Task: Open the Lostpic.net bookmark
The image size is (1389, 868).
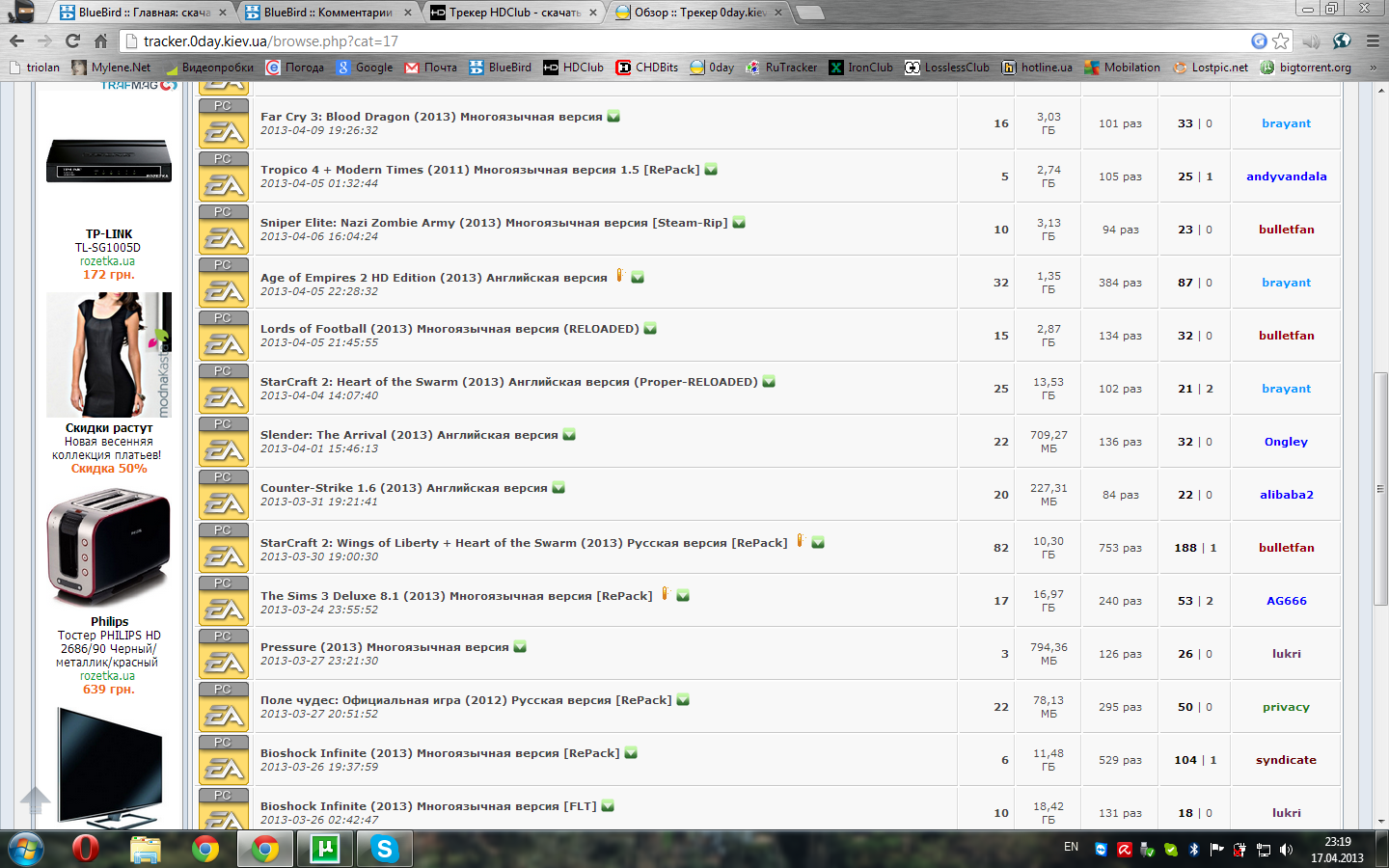Action: (1210, 68)
